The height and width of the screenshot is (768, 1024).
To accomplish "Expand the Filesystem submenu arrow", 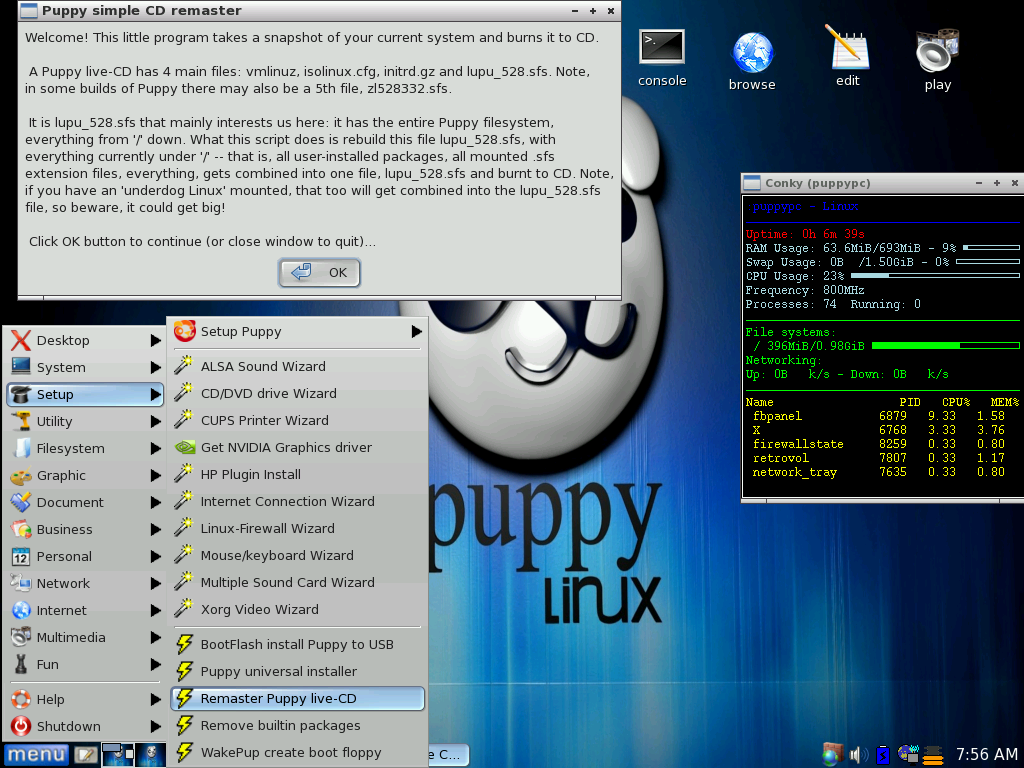I will 155,449.
